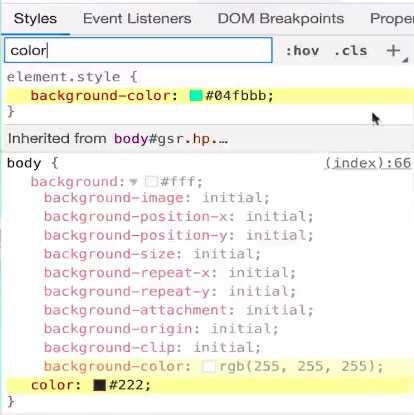414x415 pixels.
Task: Click the background-repeat-y: initial row
Action: pos(170,291)
